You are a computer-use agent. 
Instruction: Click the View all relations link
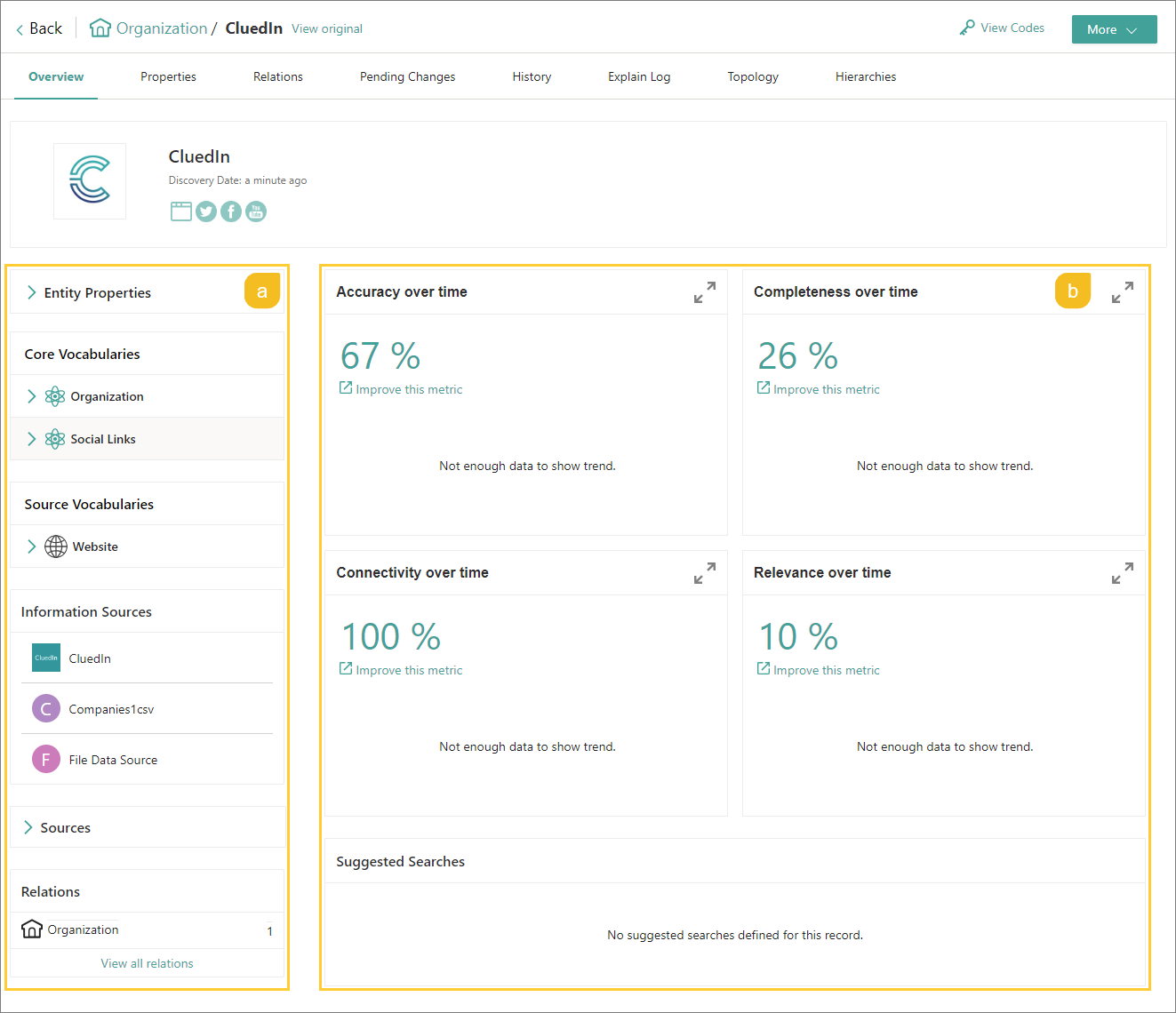[x=147, y=963]
